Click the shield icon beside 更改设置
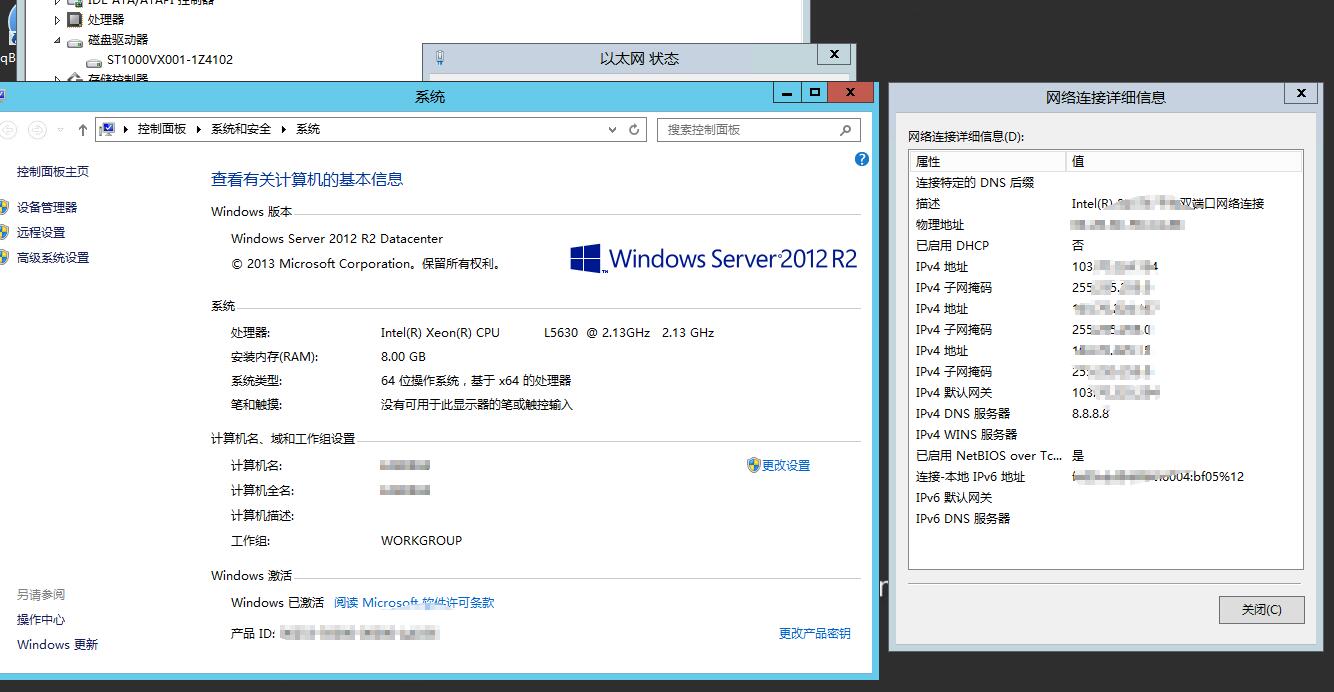This screenshot has width=1334, height=692. (x=754, y=465)
